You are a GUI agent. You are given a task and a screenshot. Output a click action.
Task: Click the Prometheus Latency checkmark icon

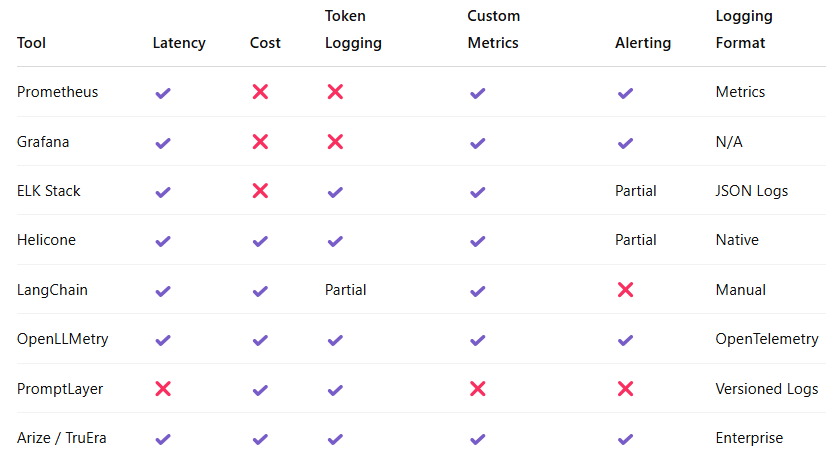(x=163, y=93)
